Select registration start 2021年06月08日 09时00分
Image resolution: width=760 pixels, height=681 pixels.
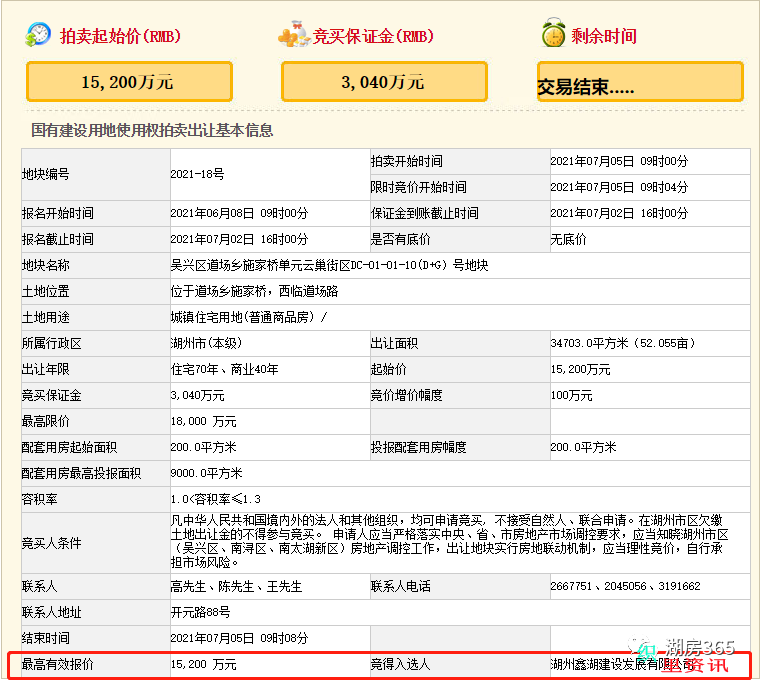[x=239, y=213]
